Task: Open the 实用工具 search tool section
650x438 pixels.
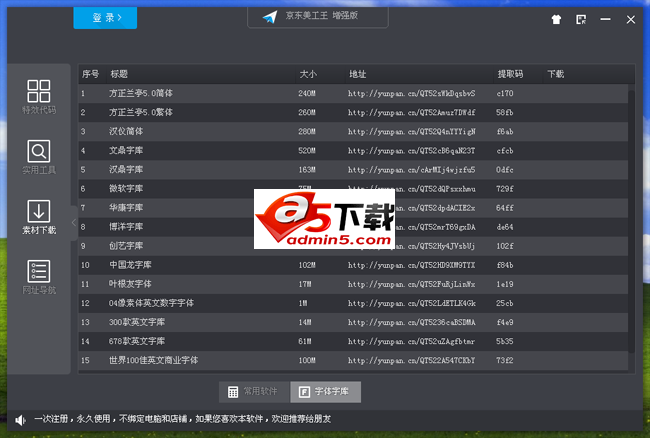Action: (39, 157)
